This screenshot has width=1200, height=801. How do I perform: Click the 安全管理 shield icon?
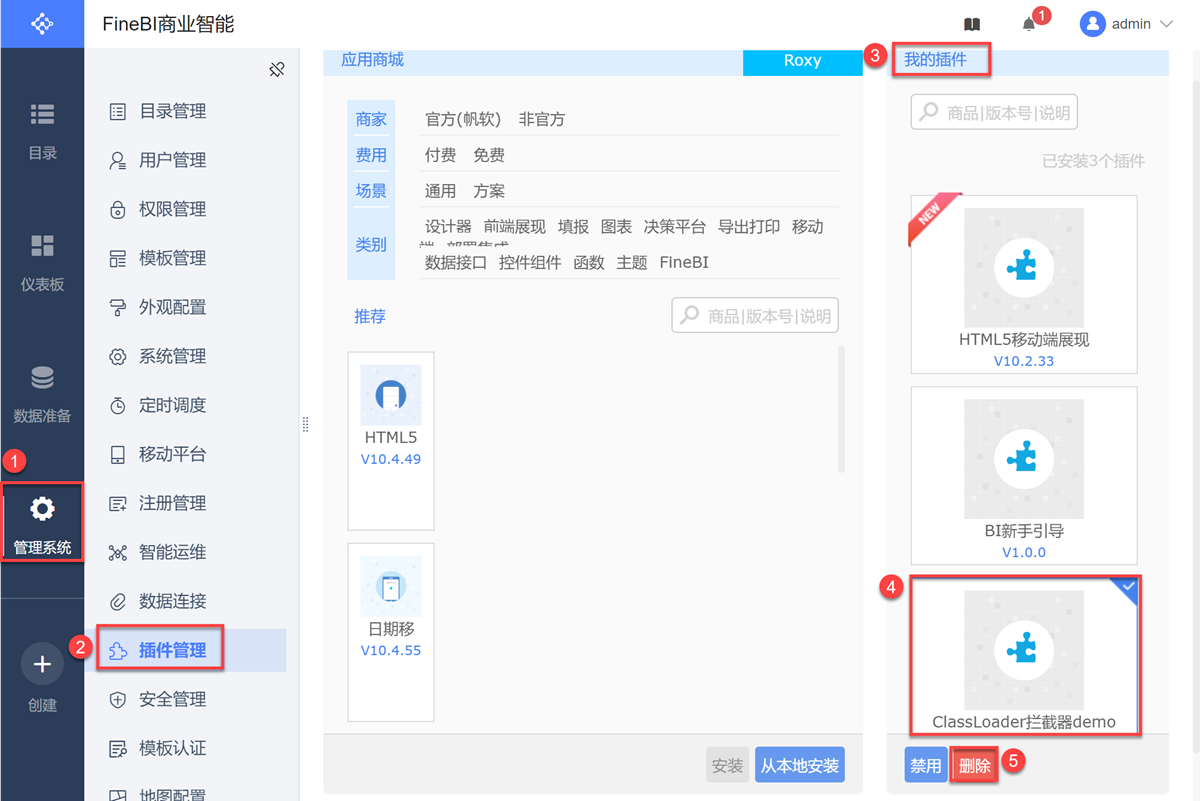coord(118,699)
